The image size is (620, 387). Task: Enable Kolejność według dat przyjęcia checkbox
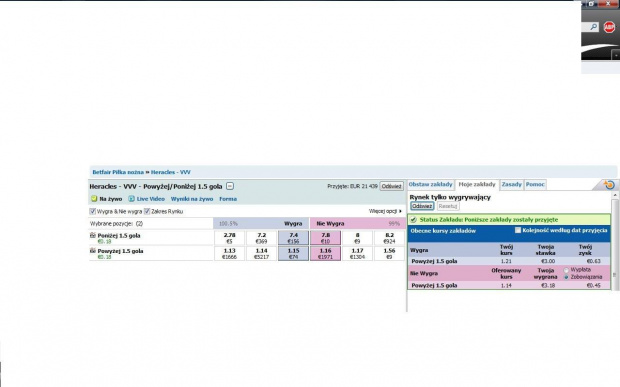point(518,230)
